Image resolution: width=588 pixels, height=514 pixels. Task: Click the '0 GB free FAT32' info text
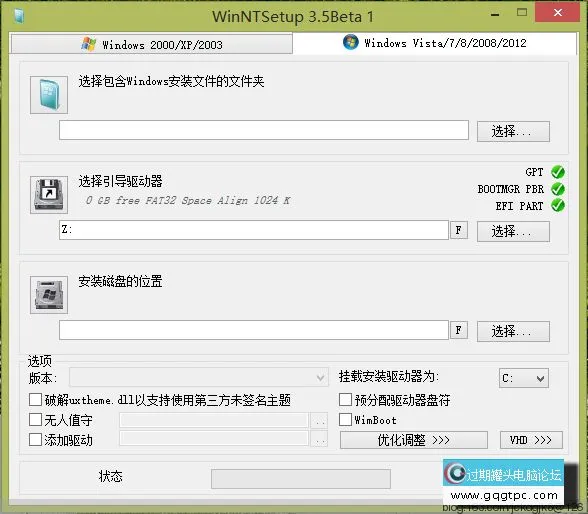tap(188, 200)
